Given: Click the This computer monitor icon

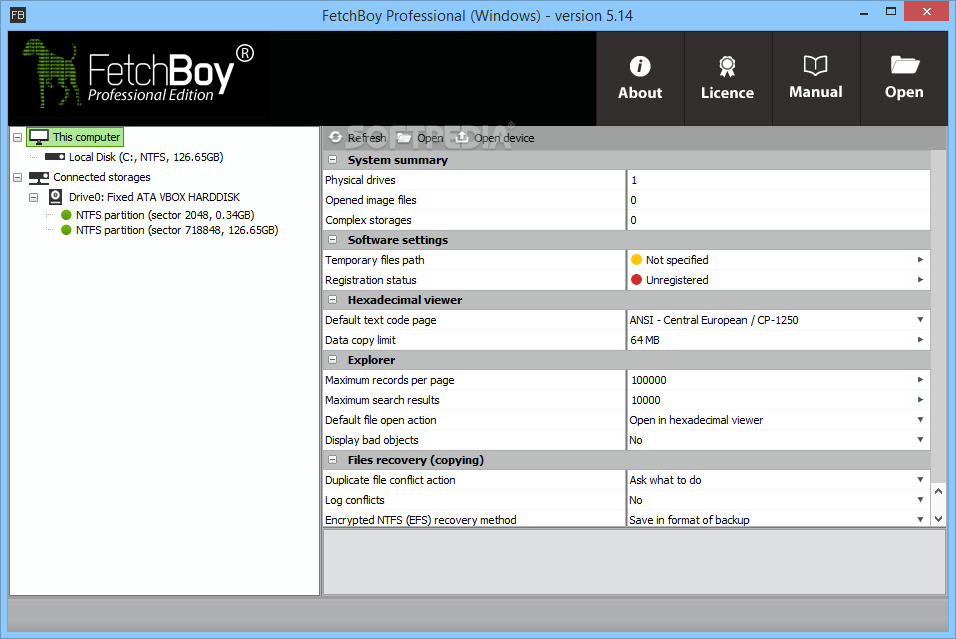Looking at the screenshot, I should coord(39,137).
